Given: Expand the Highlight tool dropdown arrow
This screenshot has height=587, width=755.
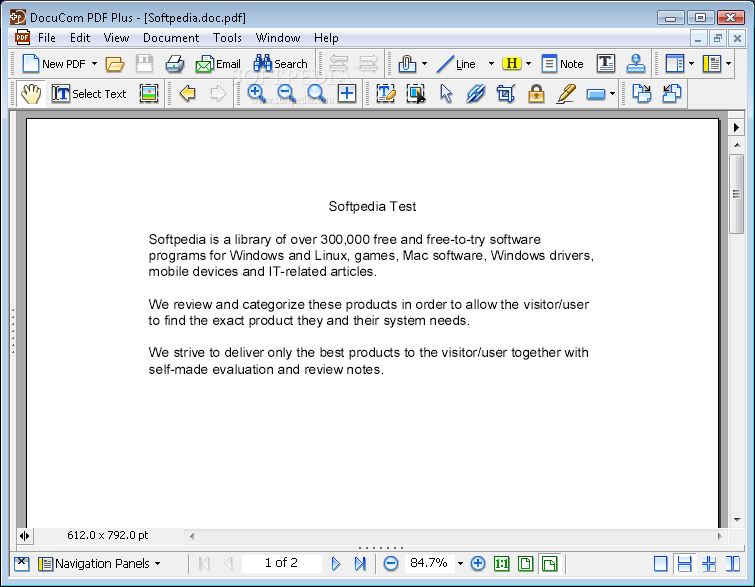Looking at the screenshot, I should pos(528,64).
